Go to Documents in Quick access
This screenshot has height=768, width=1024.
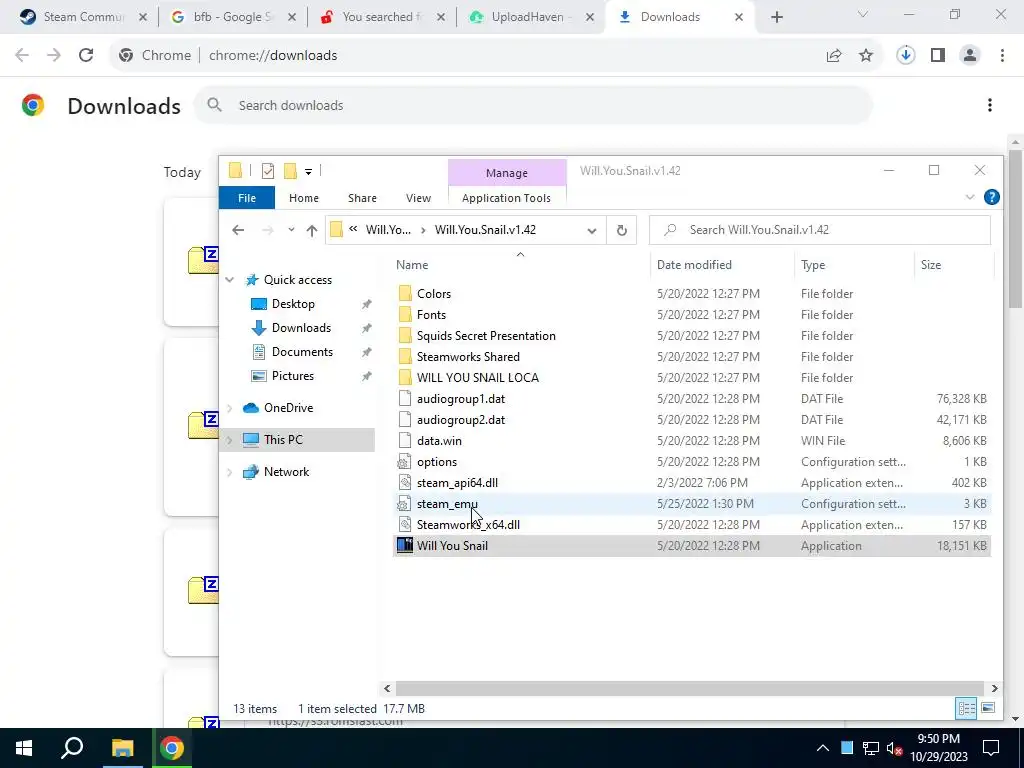point(302,352)
